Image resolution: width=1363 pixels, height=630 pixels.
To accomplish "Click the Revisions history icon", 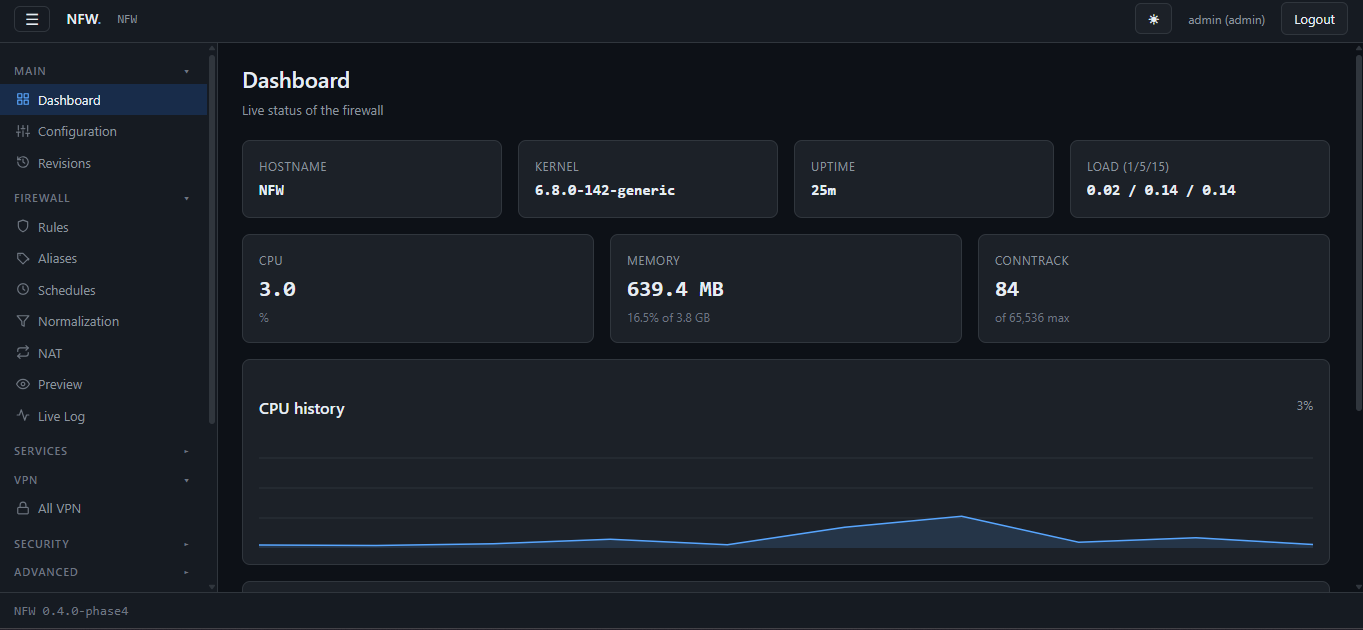I will pyautogui.click(x=23, y=163).
